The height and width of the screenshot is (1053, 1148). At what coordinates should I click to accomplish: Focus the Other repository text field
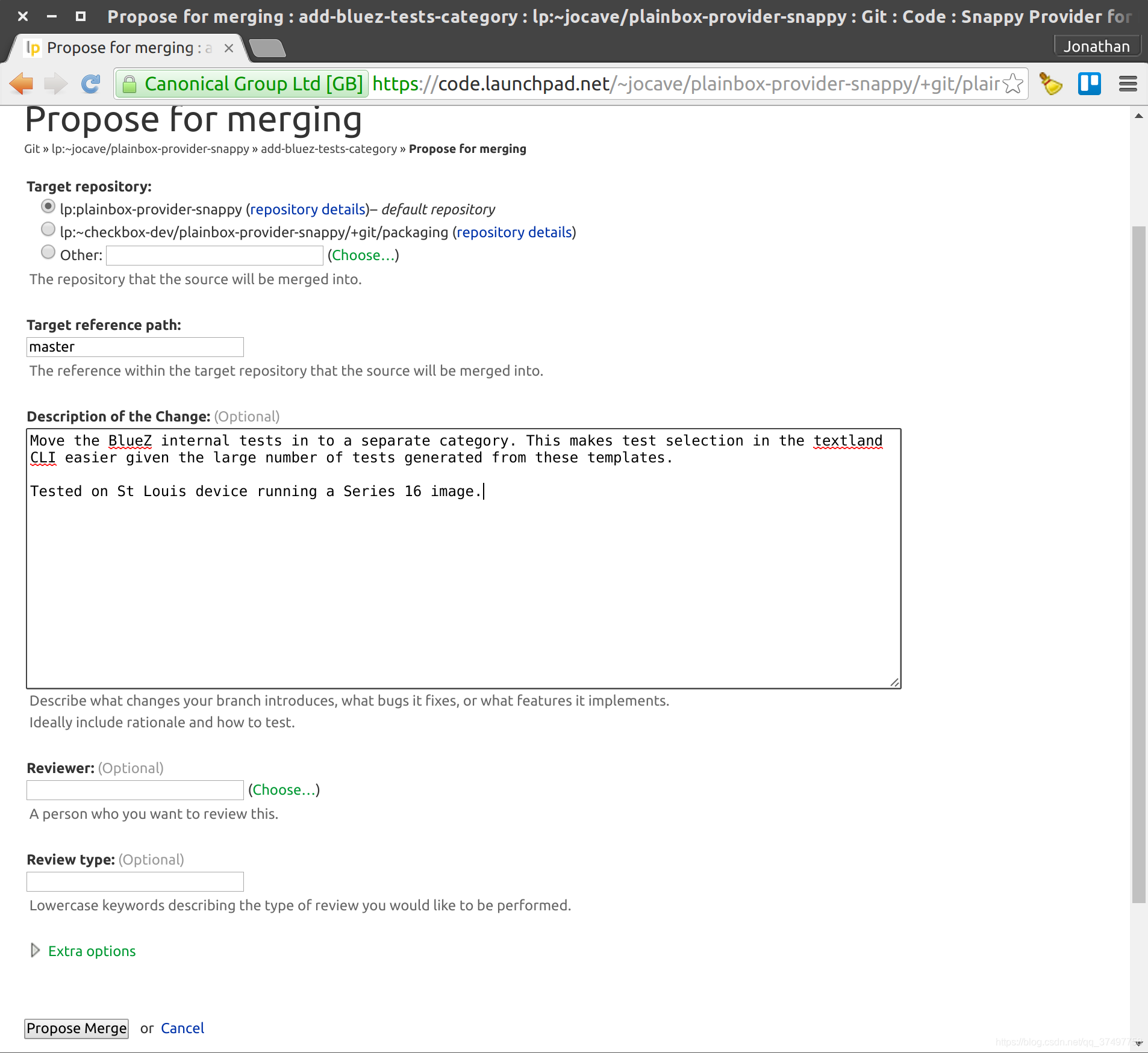[x=215, y=255]
